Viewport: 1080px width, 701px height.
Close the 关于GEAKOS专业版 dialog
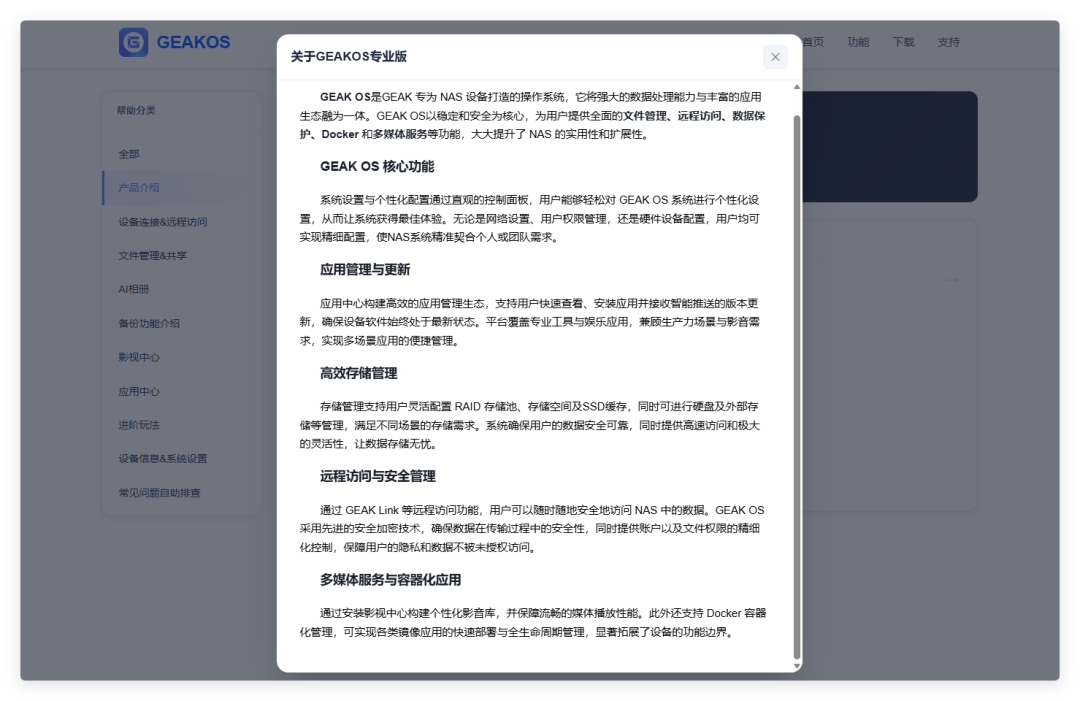[x=775, y=57]
